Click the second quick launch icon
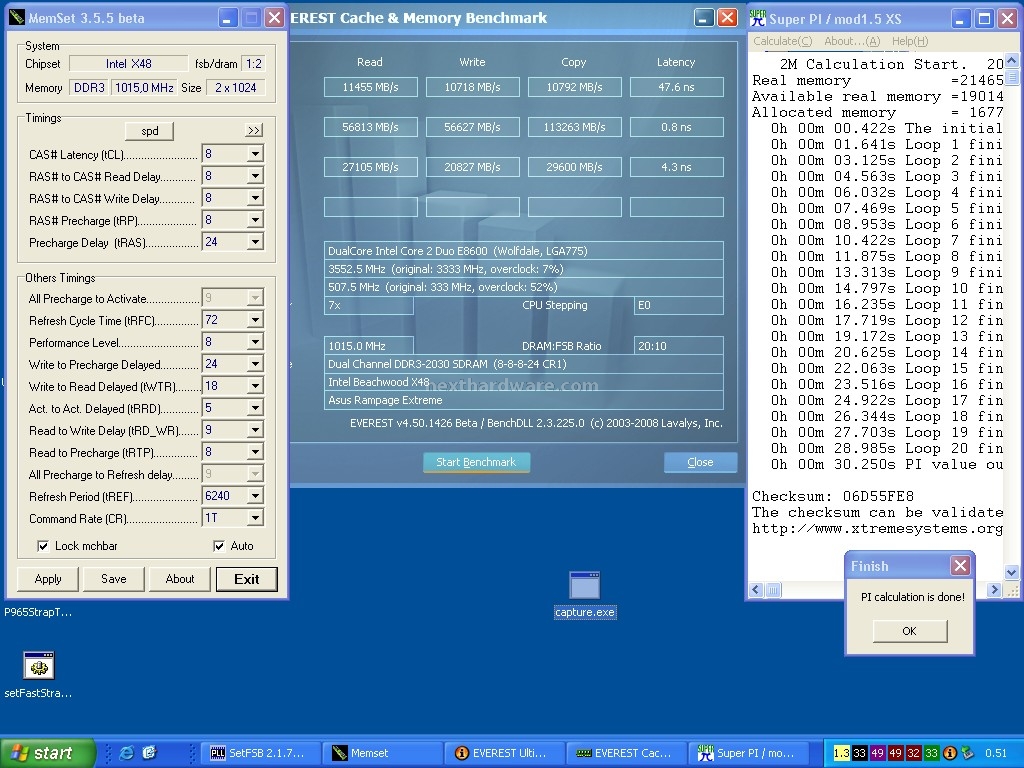The height and width of the screenshot is (768, 1024). coord(149,753)
